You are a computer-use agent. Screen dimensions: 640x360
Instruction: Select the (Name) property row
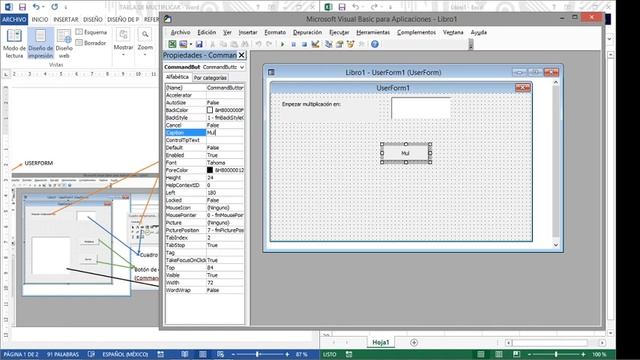pos(204,87)
